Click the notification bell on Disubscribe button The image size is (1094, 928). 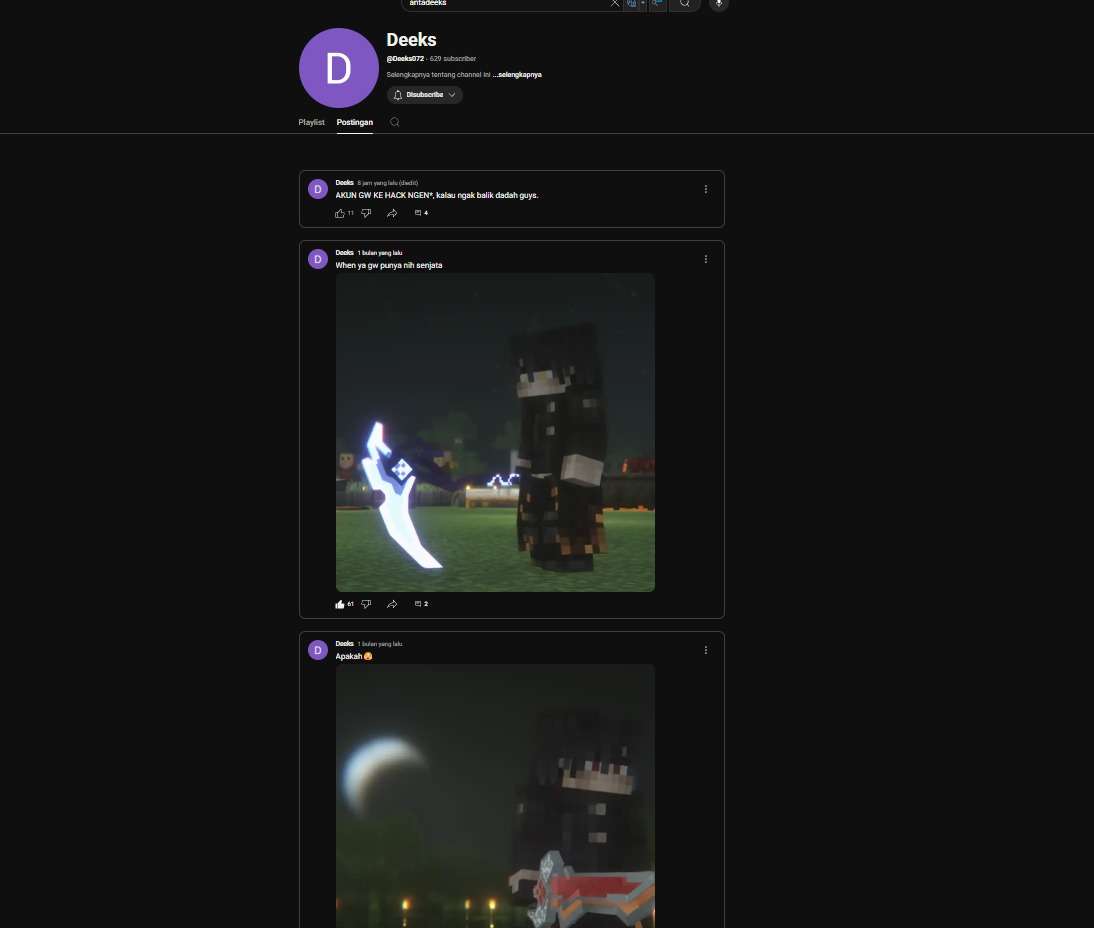[398, 95]
